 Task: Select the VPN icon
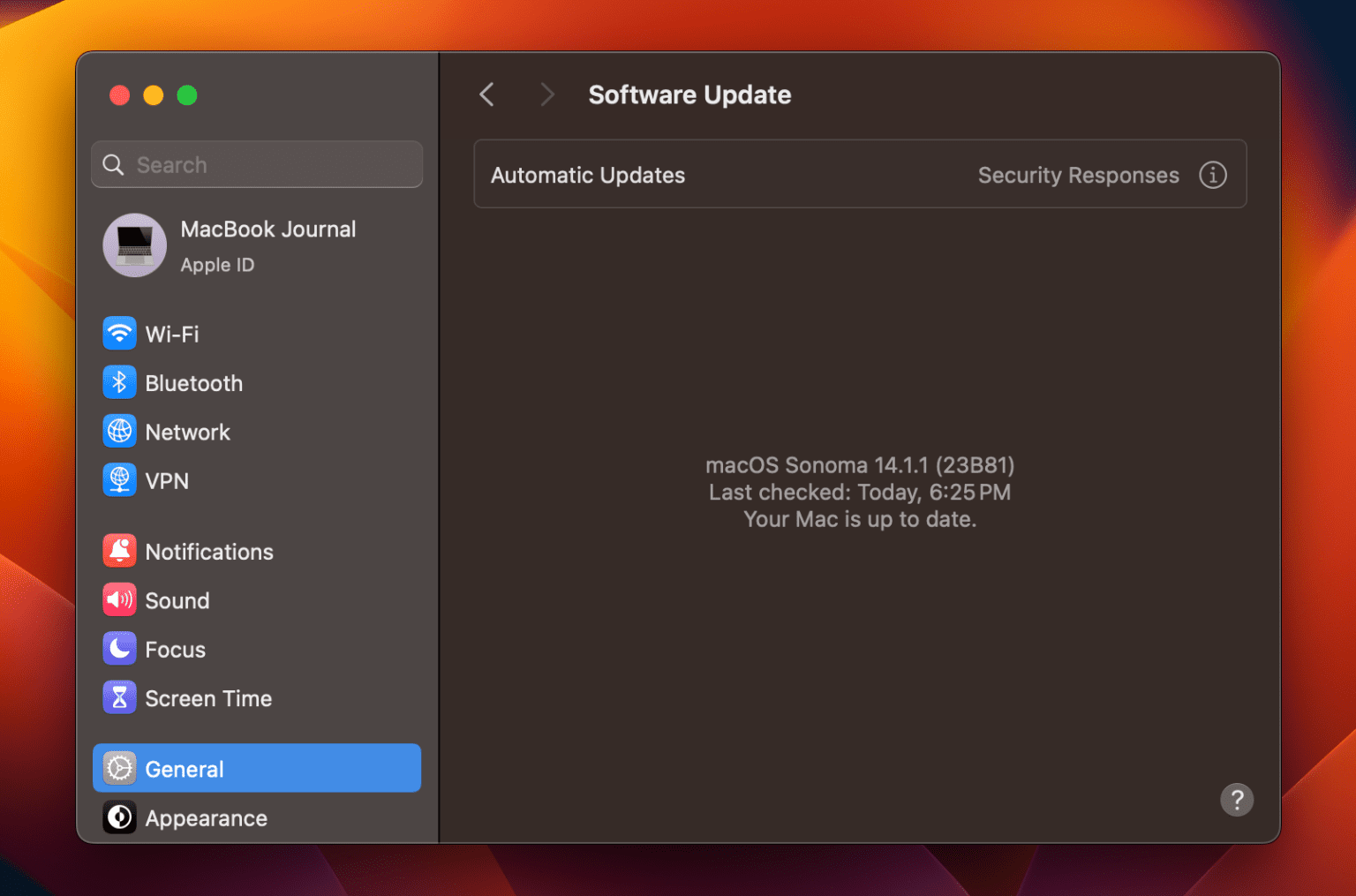(x=119, y=479)
